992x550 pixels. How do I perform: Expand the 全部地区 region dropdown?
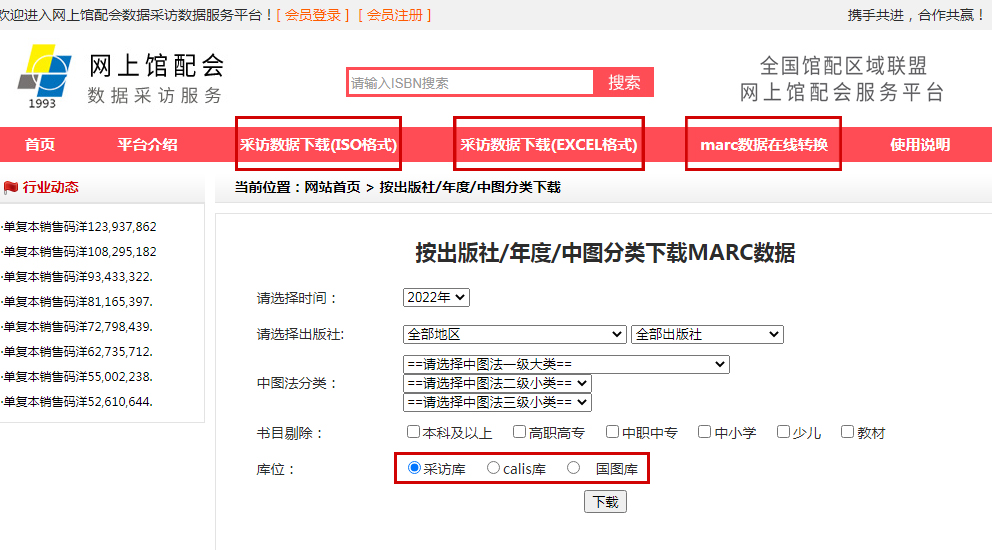click(514, 334)
